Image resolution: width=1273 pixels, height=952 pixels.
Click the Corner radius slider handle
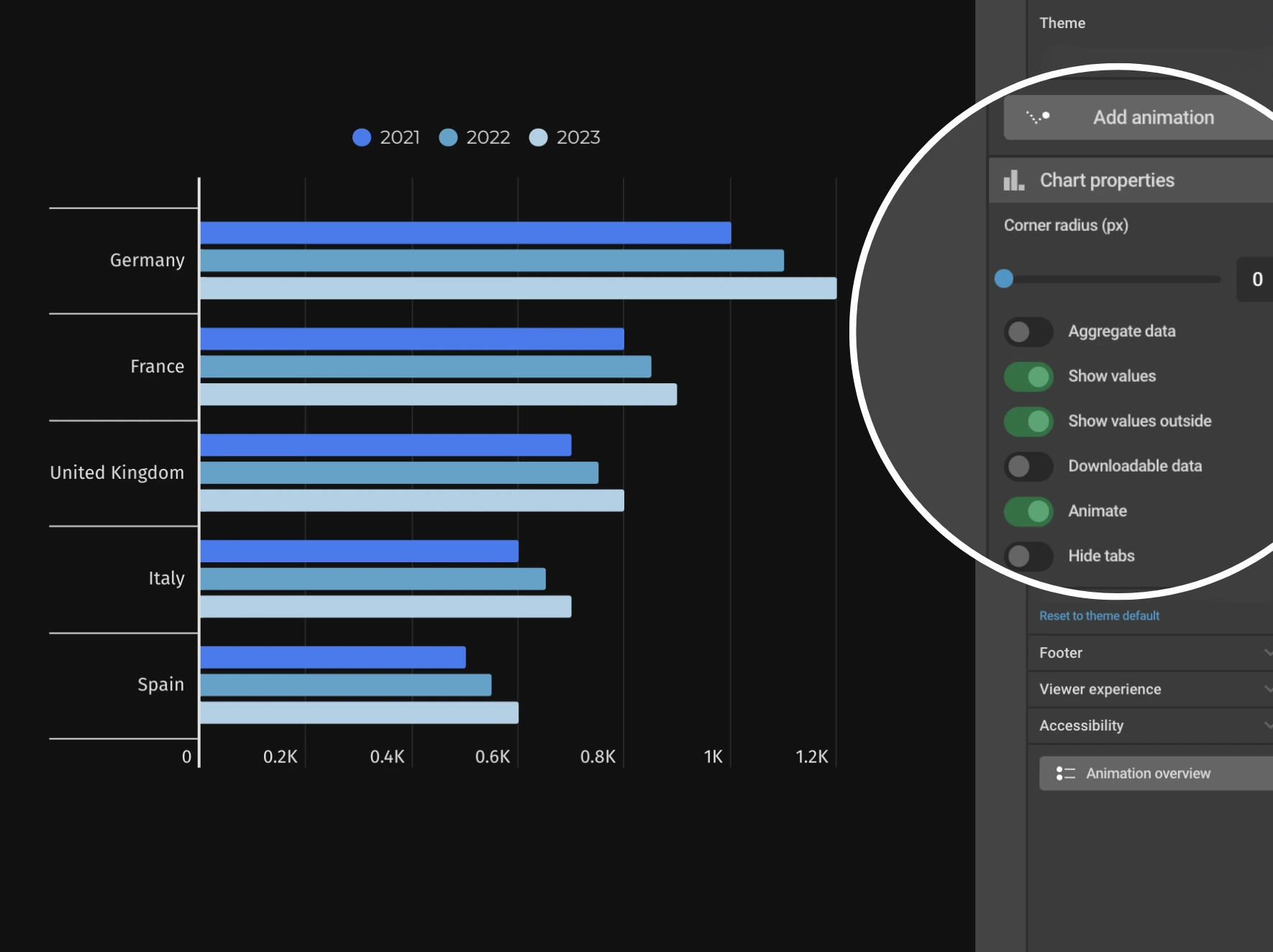1004,278
